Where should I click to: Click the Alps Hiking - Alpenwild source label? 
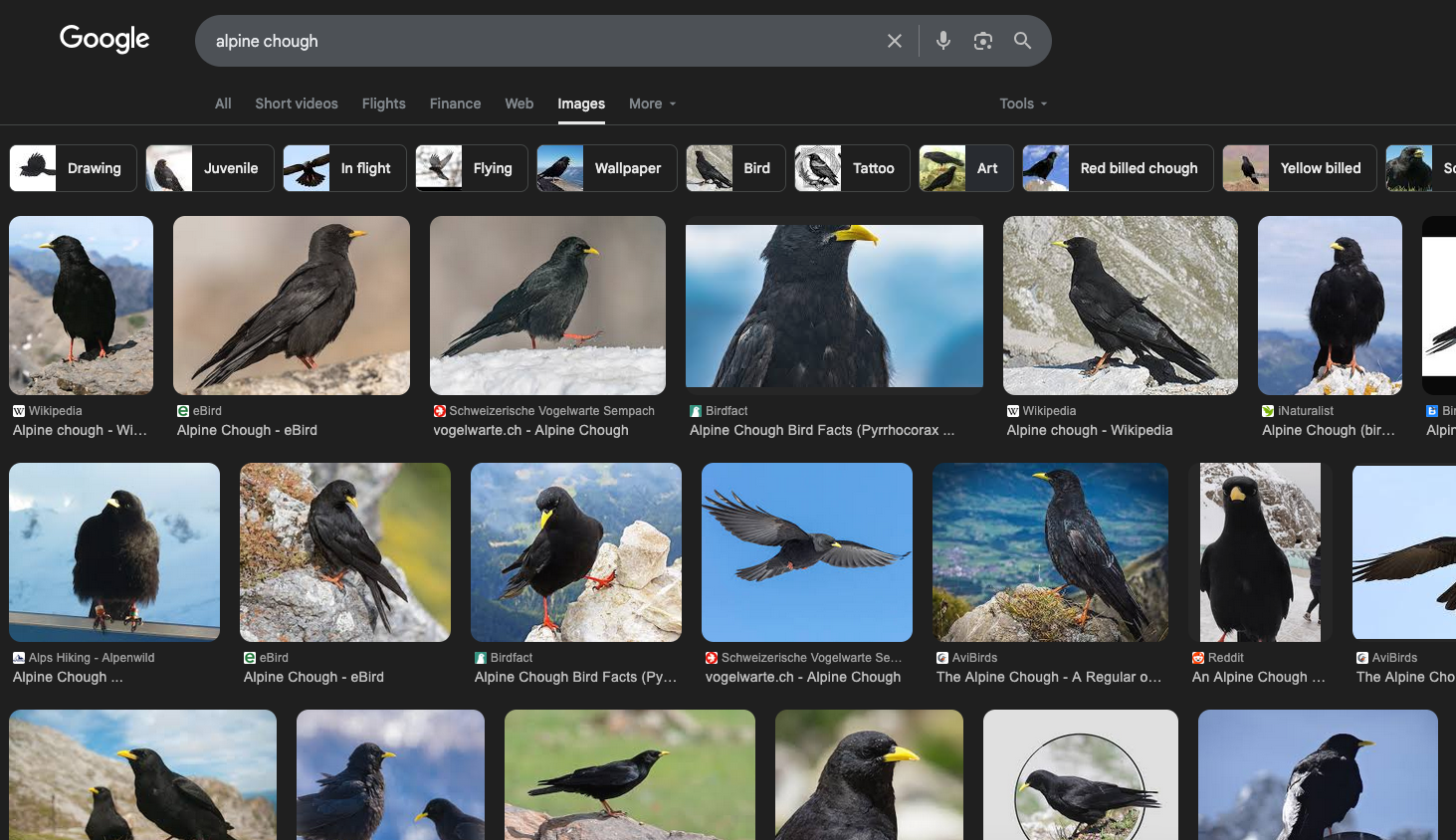(x=92, y=658)
